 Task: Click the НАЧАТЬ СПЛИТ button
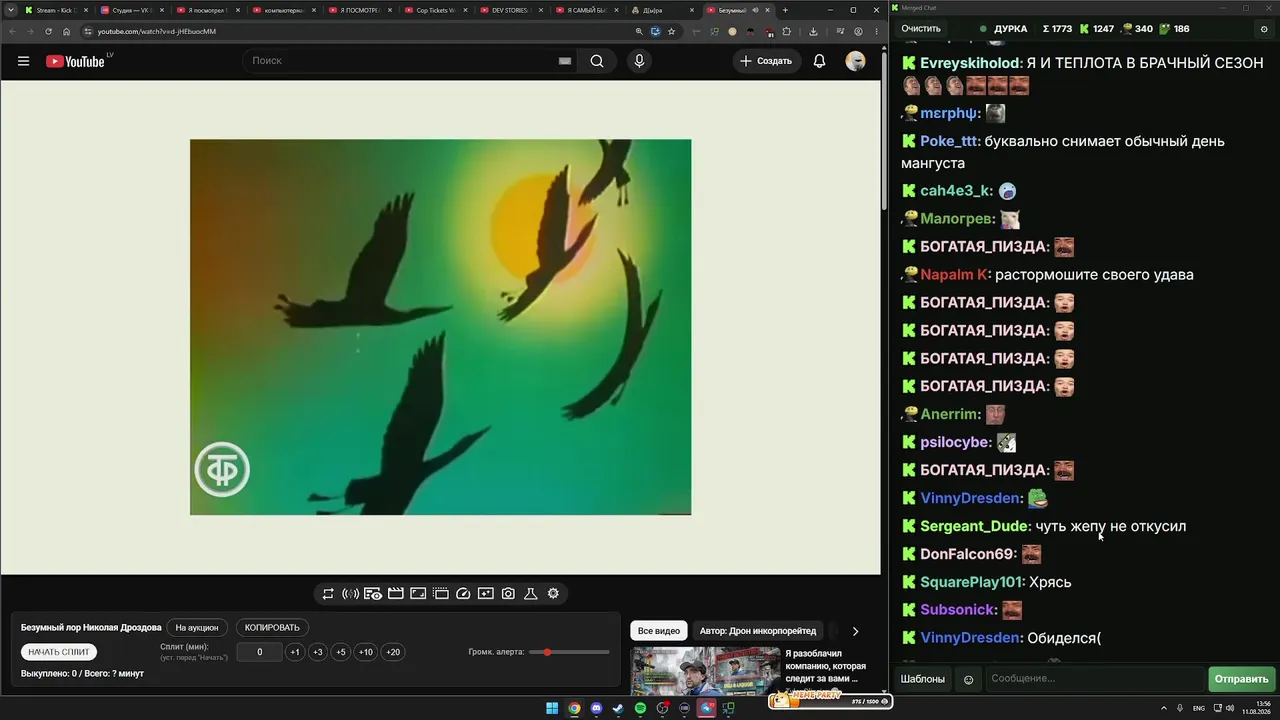(x=59, y=652)
